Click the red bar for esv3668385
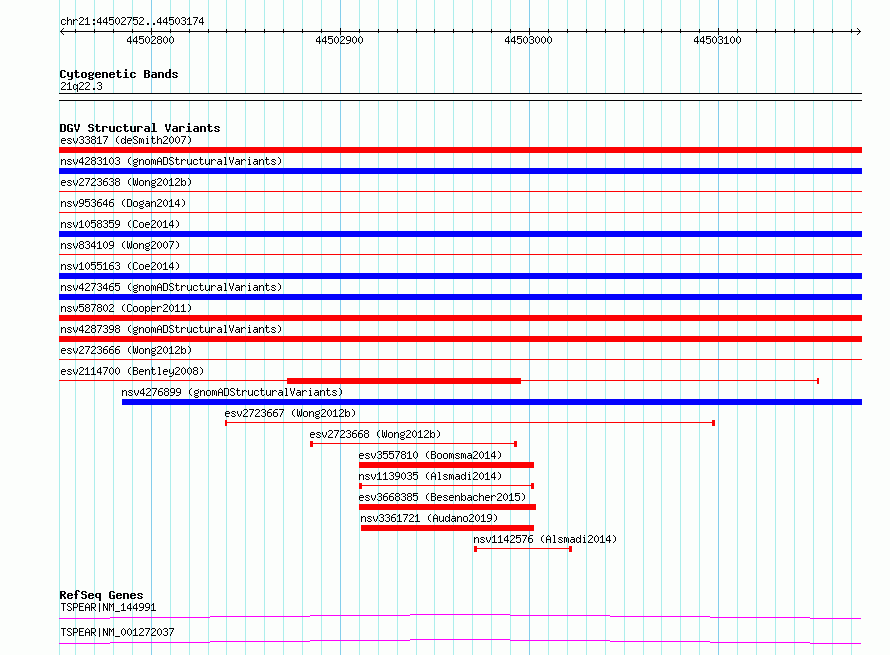 (447, 507)
